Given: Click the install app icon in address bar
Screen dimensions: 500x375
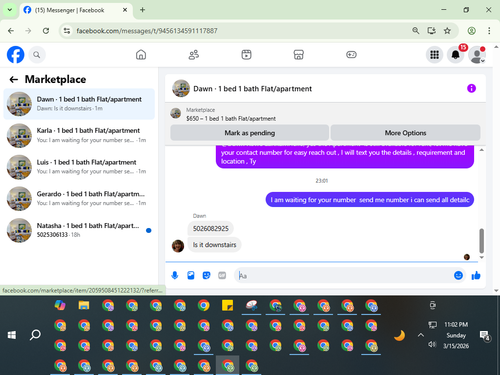Looking at the screenshot, I should point(431,31).
